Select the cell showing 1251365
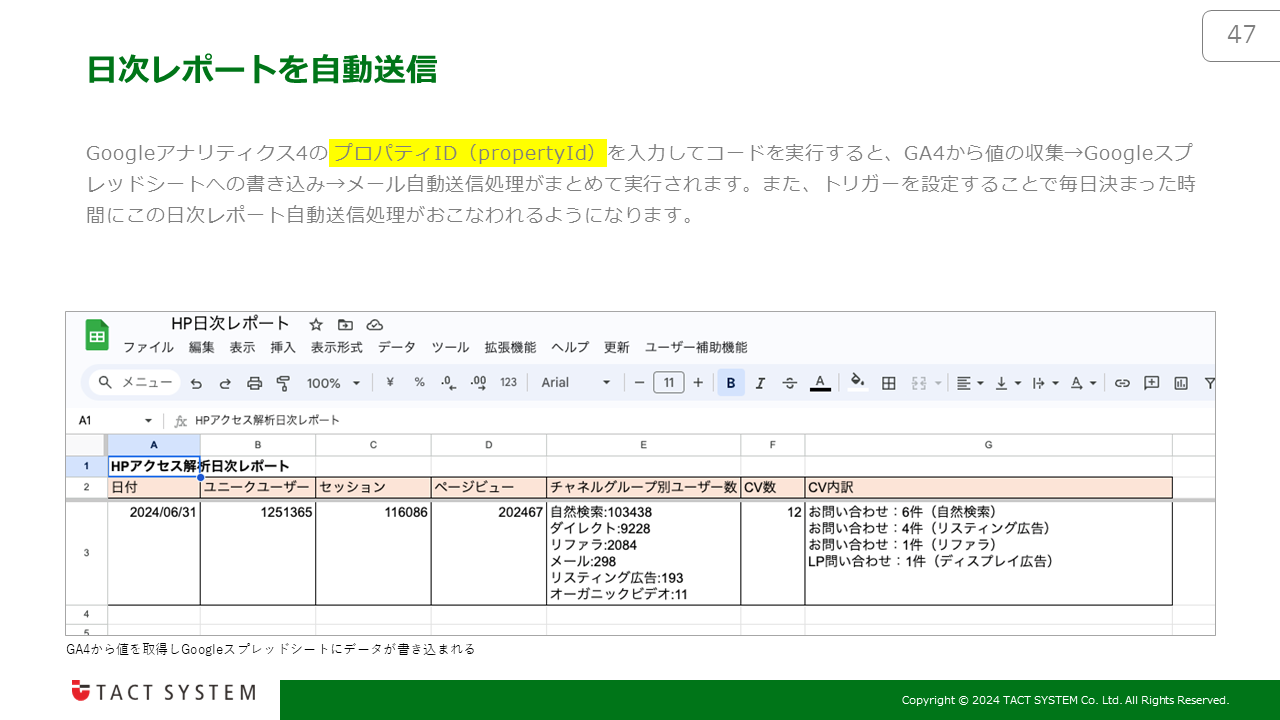This screenshot has height=720, width=1280. (258, 553)
